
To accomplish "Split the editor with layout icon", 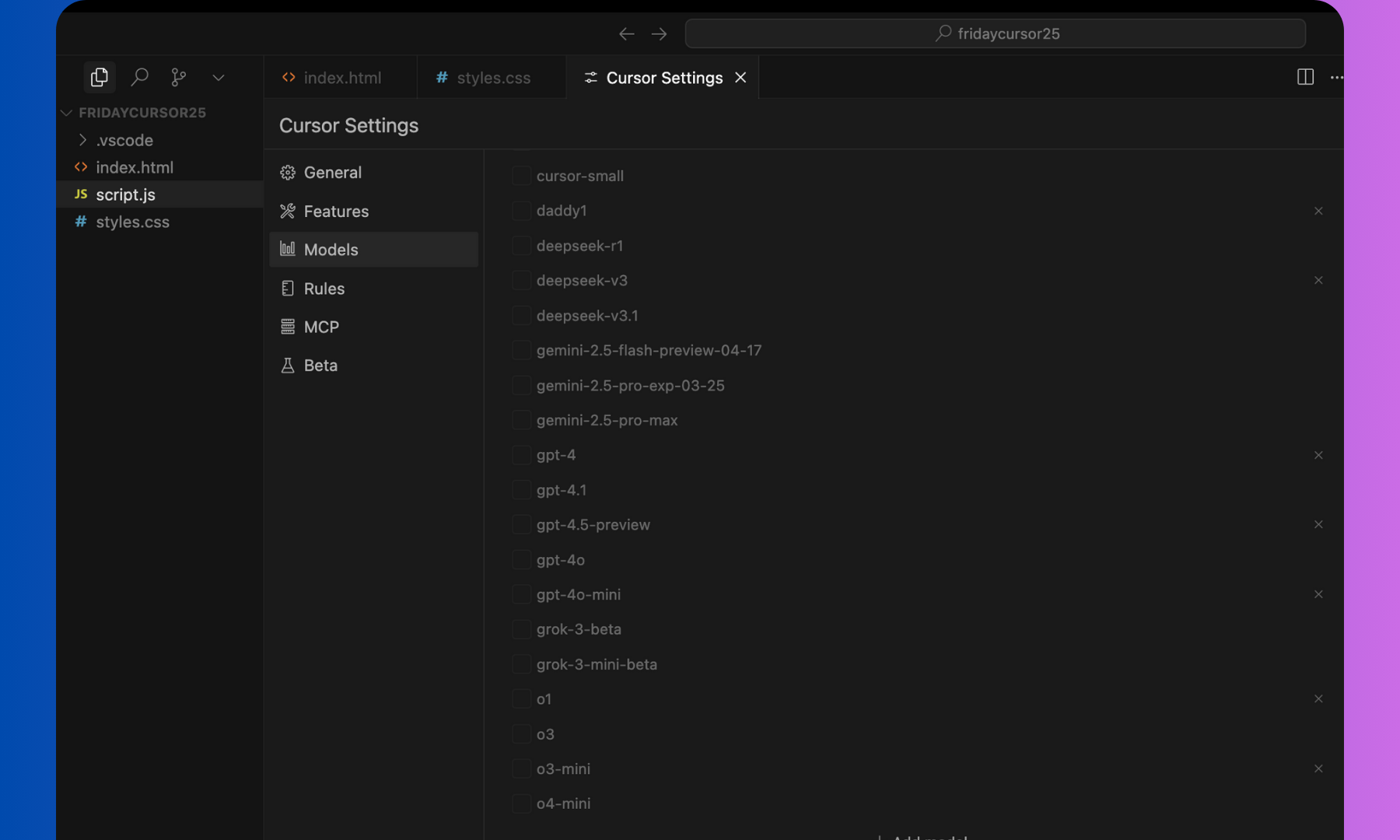I will 1305,77.
